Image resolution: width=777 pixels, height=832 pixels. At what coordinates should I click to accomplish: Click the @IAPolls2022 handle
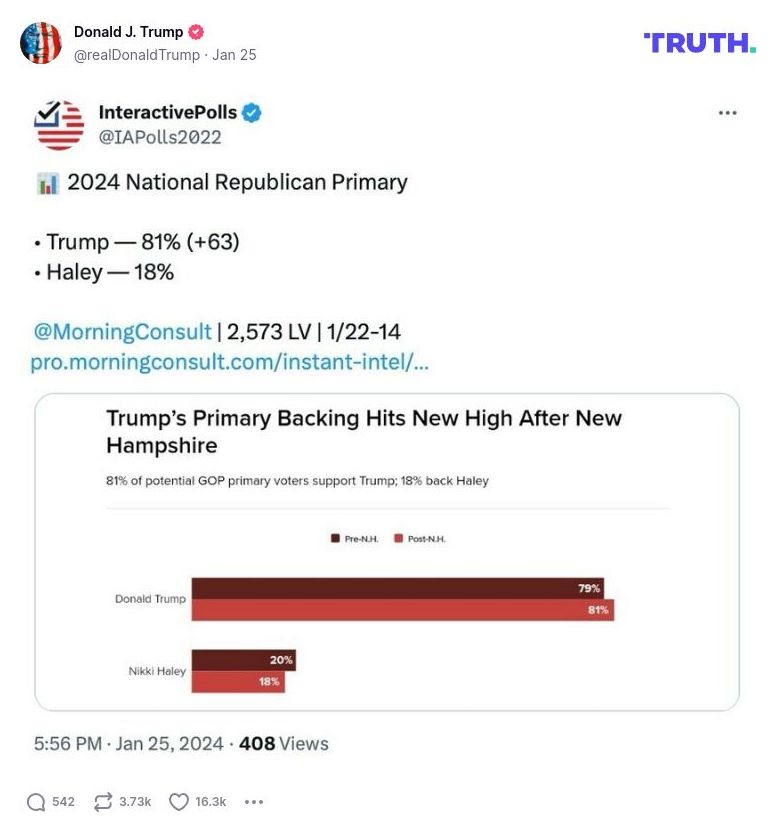[159, 136]
